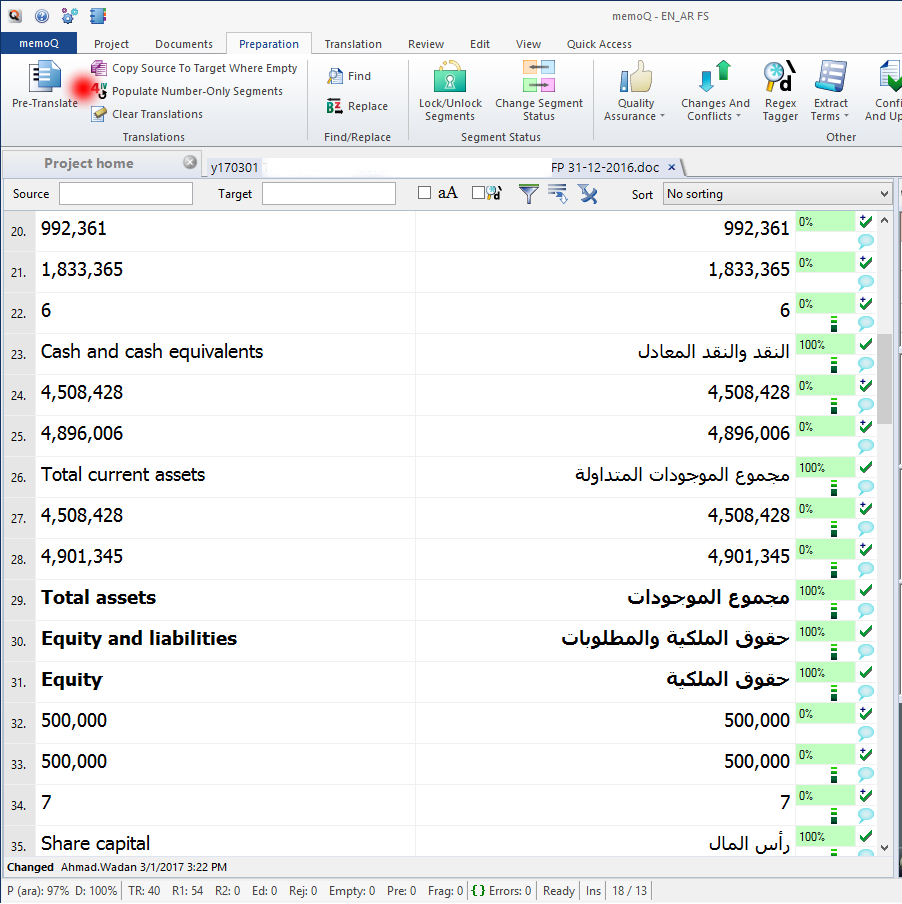This screenshot has height=904, width=902.
Task: Click the Pre-Translate icon
Action: (44, 77)
